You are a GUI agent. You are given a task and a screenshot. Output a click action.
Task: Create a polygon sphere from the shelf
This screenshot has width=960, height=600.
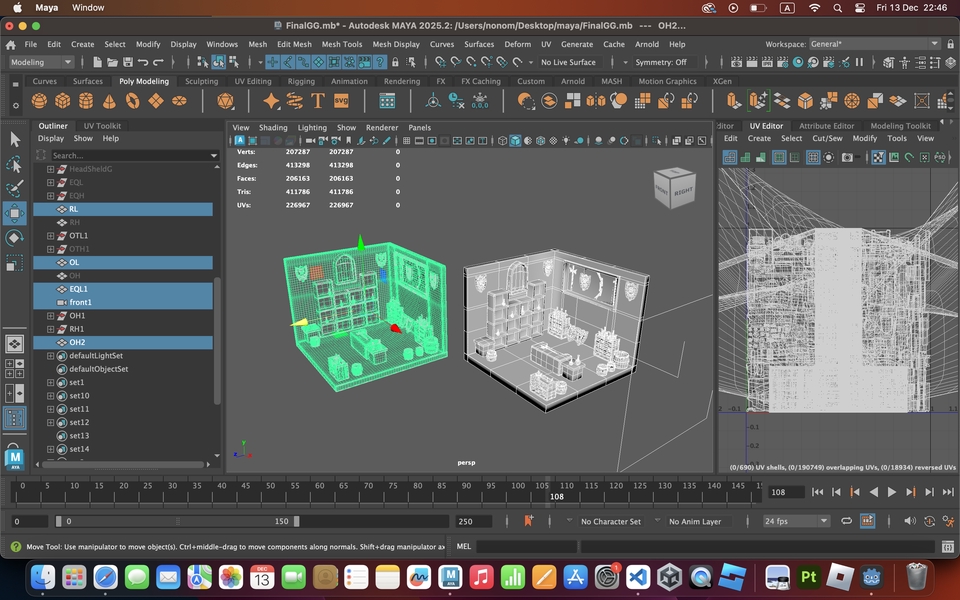pyautogui.click(x=39, y=101)
